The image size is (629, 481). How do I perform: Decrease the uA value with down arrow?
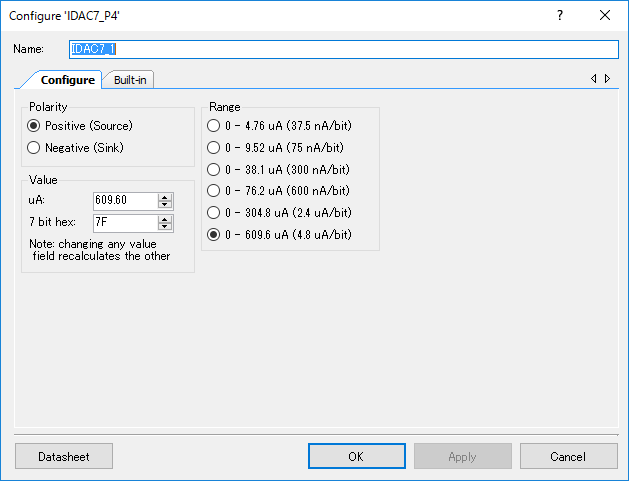tap(165, 205)
